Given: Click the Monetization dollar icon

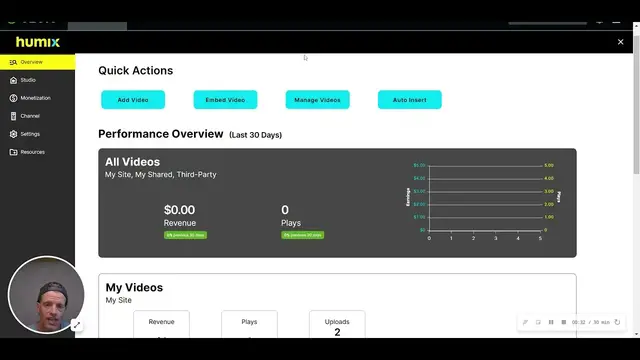Looking at the screenshot, I should 13,98.
